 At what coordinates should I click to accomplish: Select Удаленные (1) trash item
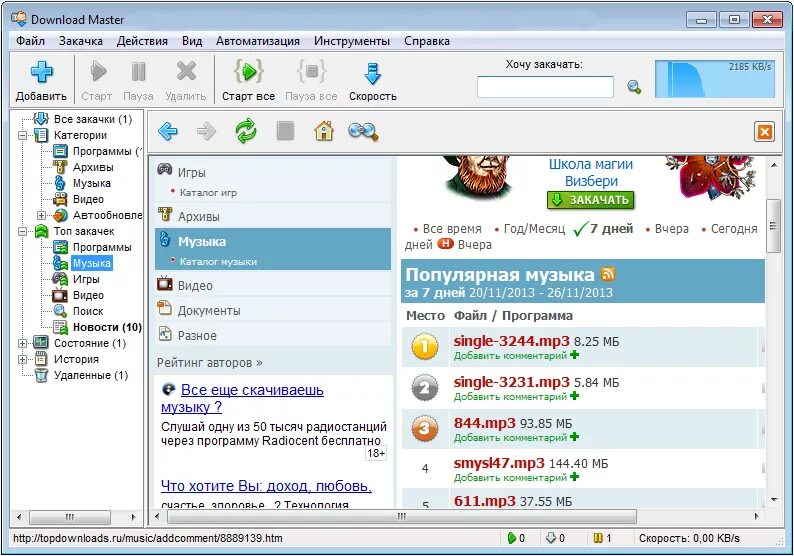pos(91,375)
